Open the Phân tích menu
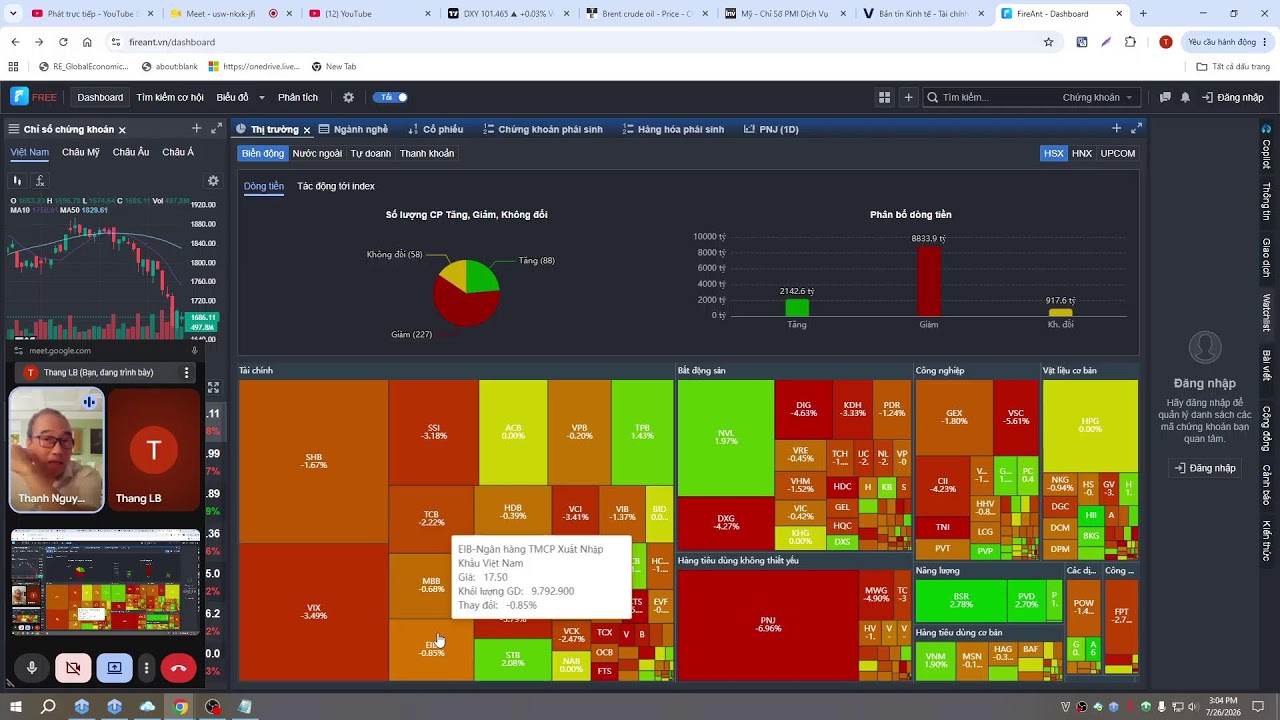Screen dimensions: 1280x720 [x=298, y=97]
